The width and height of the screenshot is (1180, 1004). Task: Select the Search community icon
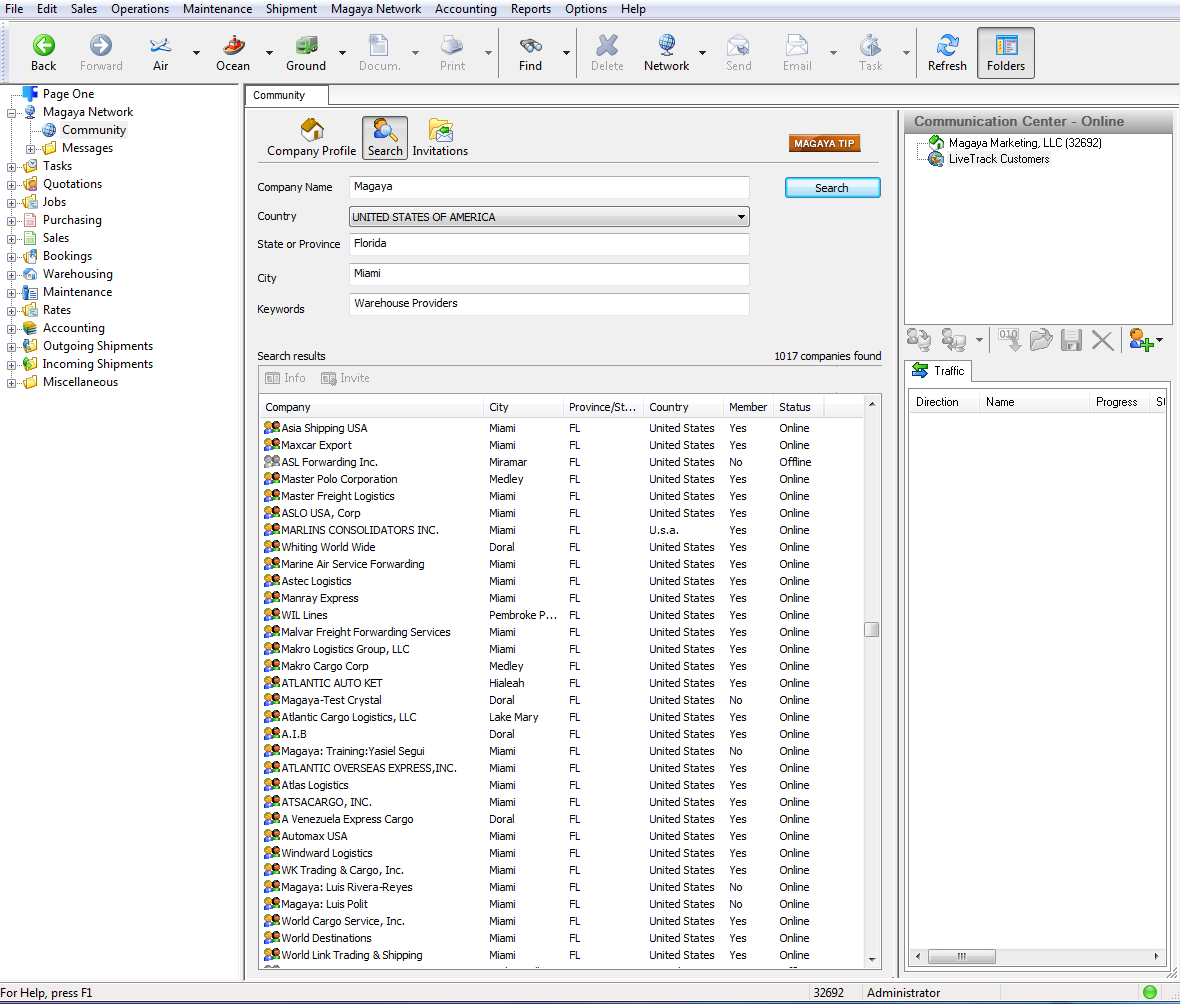[x=385, y=138]
